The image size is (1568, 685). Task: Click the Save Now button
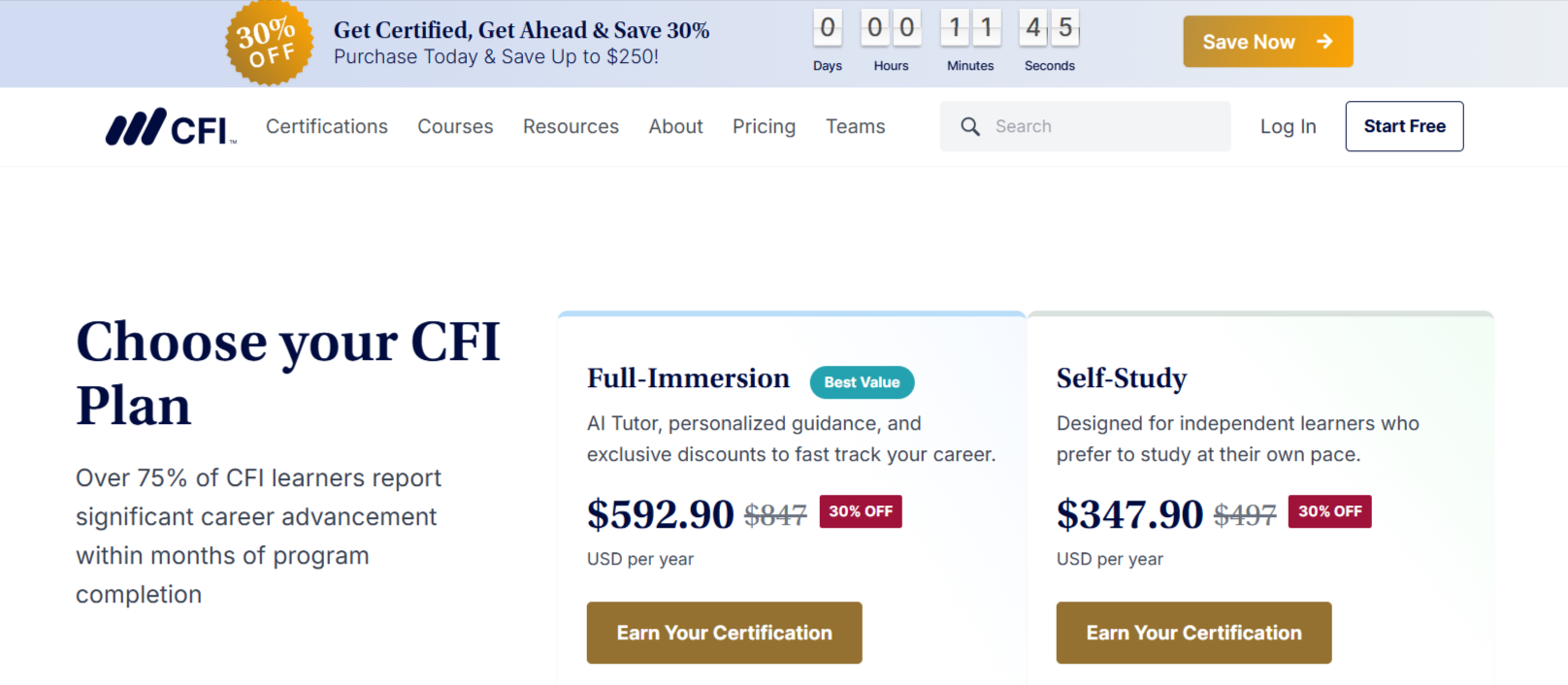click(1267, 42)
